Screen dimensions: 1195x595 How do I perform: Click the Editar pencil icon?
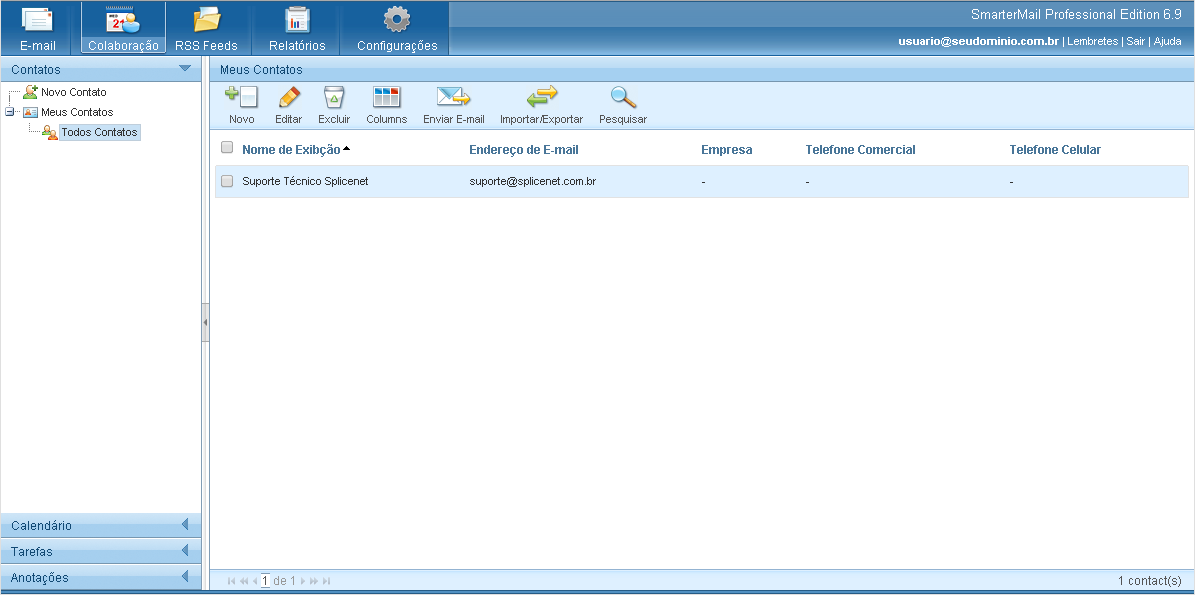point(288,98)
